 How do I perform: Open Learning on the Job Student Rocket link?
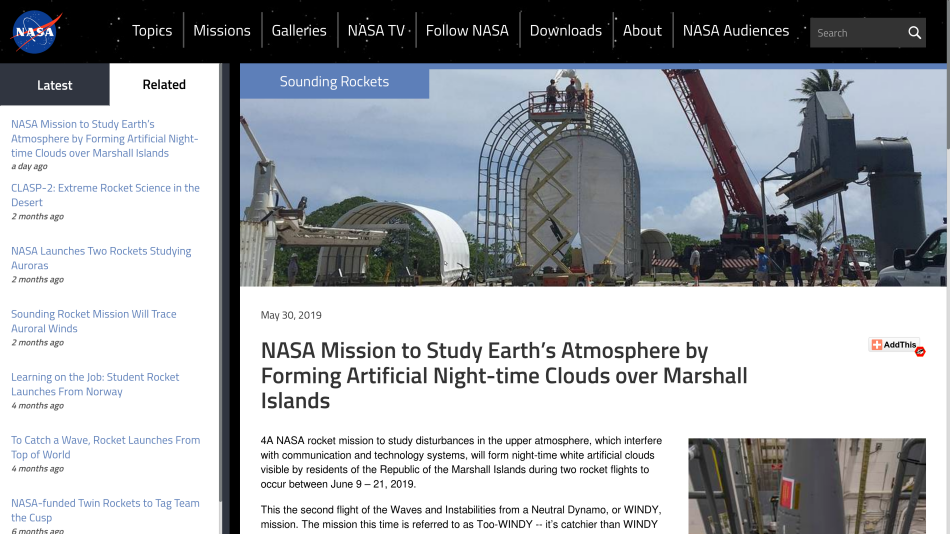pyautogui.click(x=95, y=384)
